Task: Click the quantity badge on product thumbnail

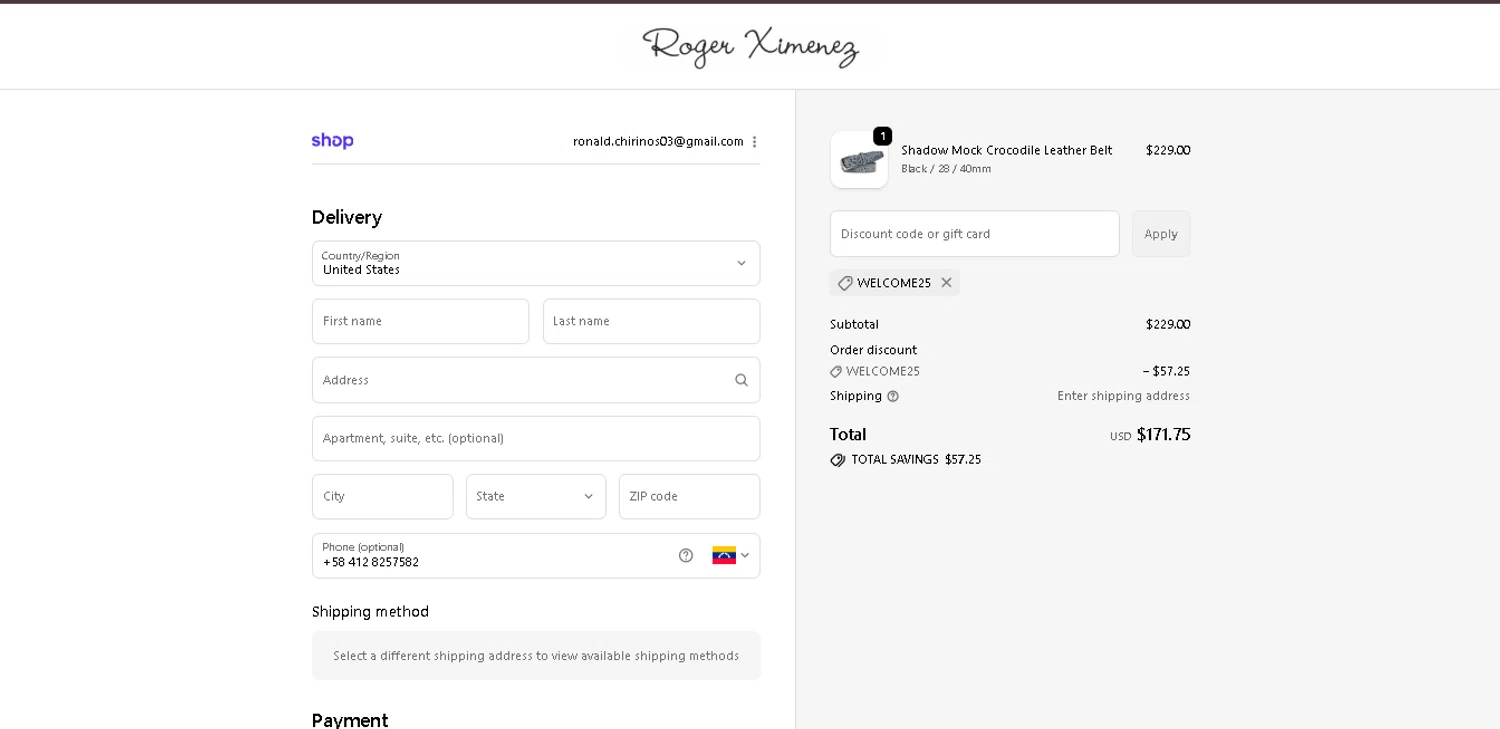Action: tap(882, 136)
